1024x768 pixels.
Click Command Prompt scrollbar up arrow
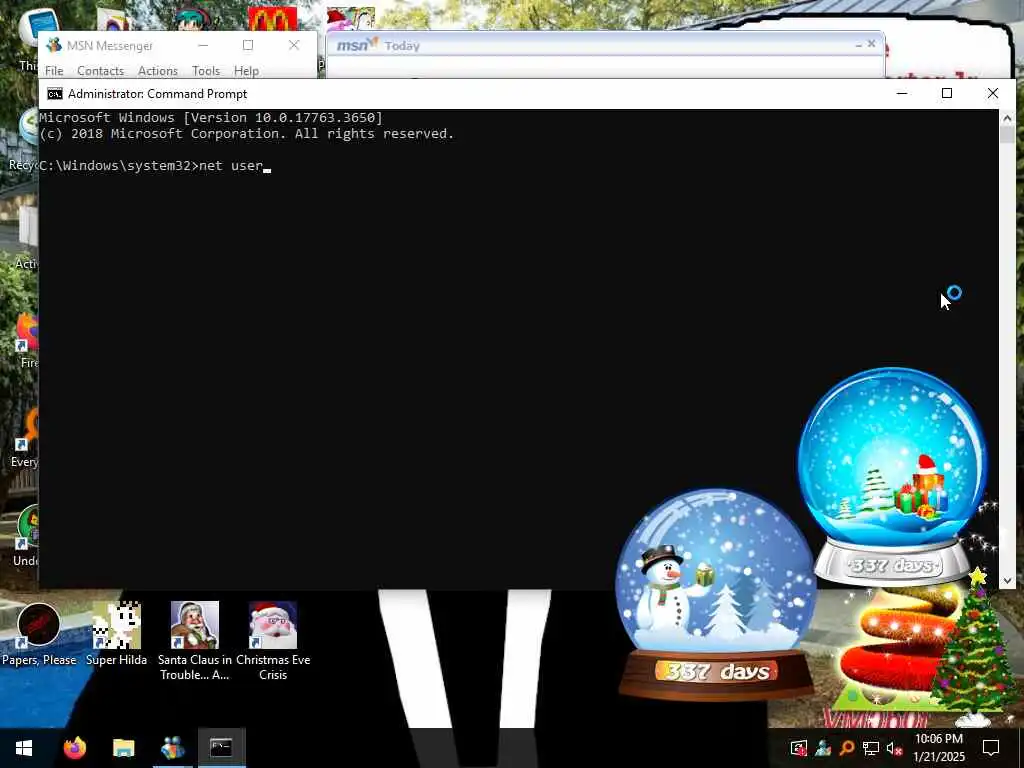pos(1007,118)
